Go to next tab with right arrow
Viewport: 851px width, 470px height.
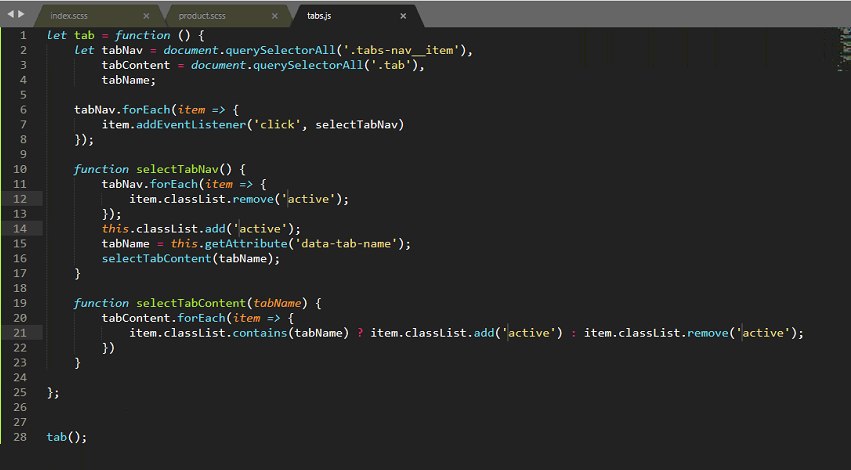[21, 14]
